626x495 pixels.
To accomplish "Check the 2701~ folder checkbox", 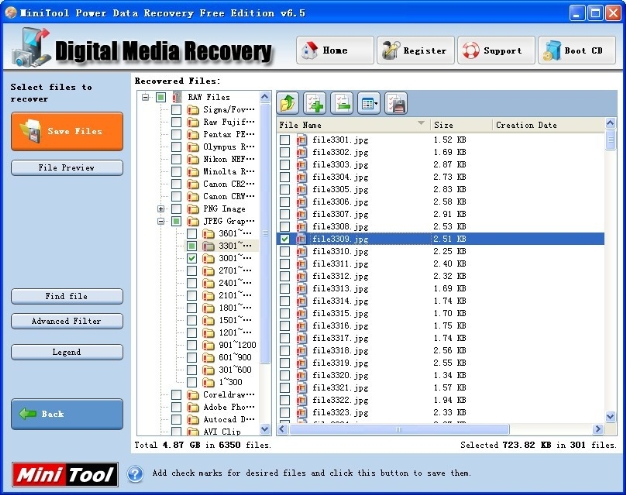I will (x=192, y=271).
